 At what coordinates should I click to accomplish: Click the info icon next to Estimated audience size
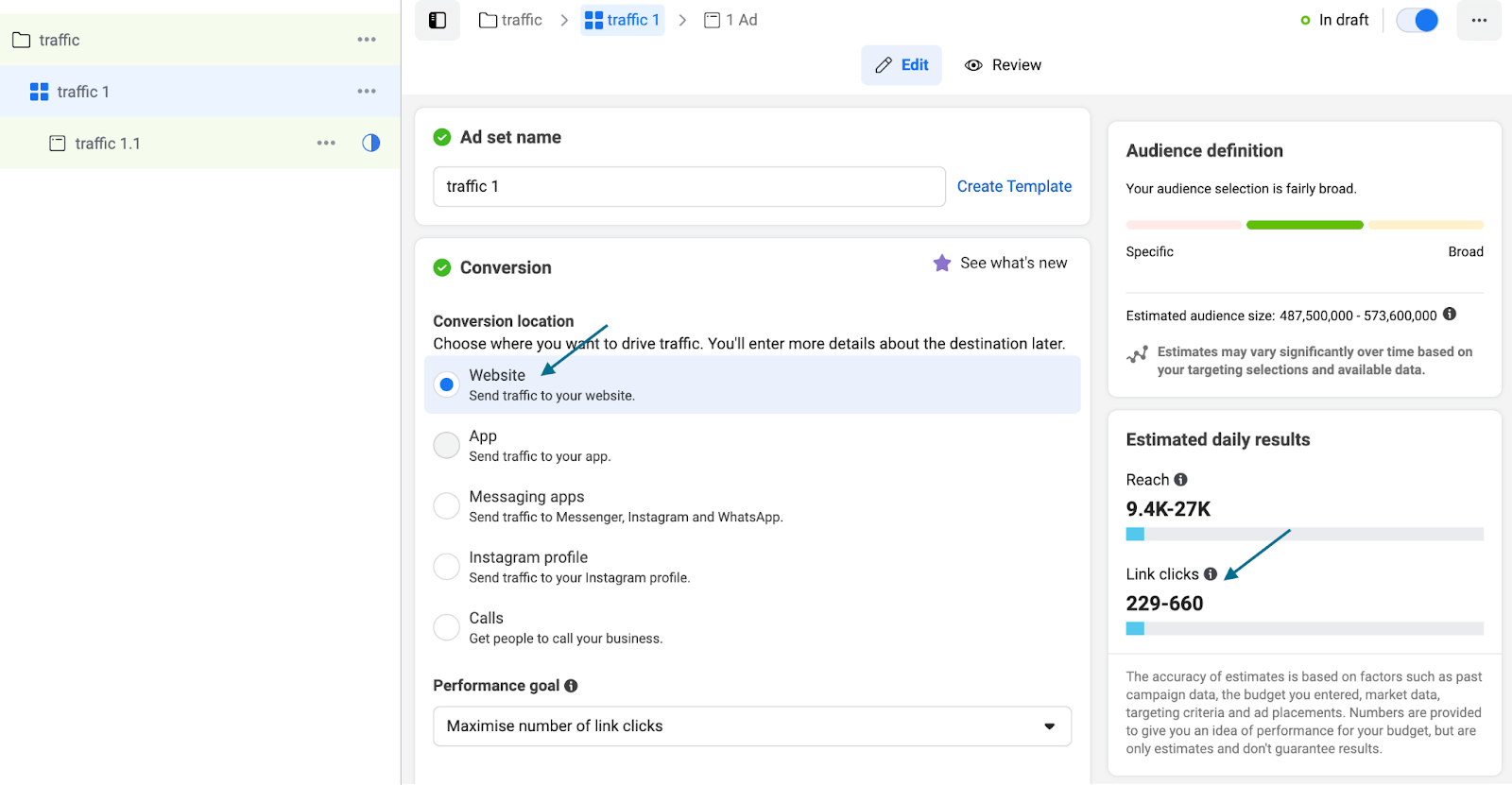[x=1450, y=315]
